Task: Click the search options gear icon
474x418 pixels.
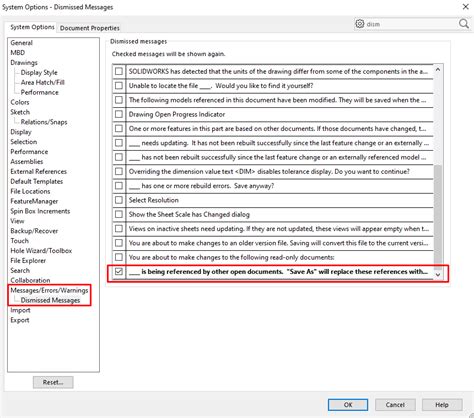Action: coord(360,24)
